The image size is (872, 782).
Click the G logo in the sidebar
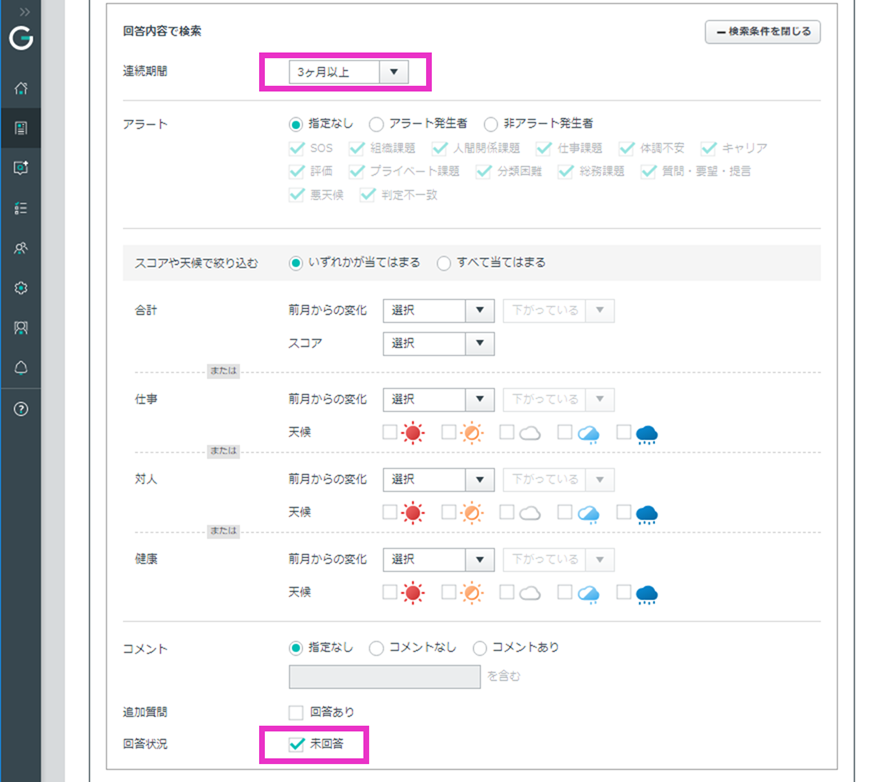pyautogui.click(x=20, y=39)
